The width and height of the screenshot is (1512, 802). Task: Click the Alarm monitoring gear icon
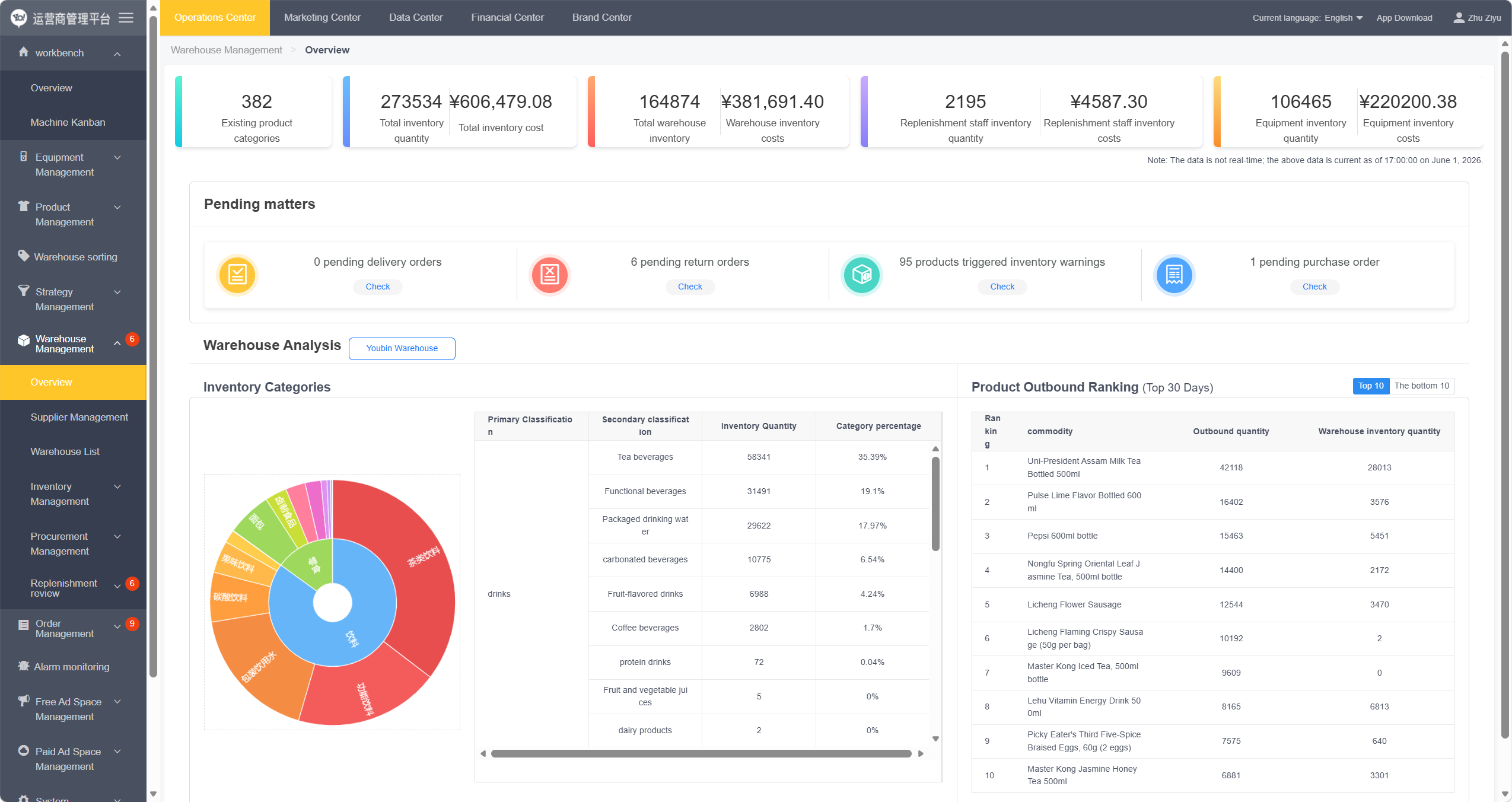point(23,666)
